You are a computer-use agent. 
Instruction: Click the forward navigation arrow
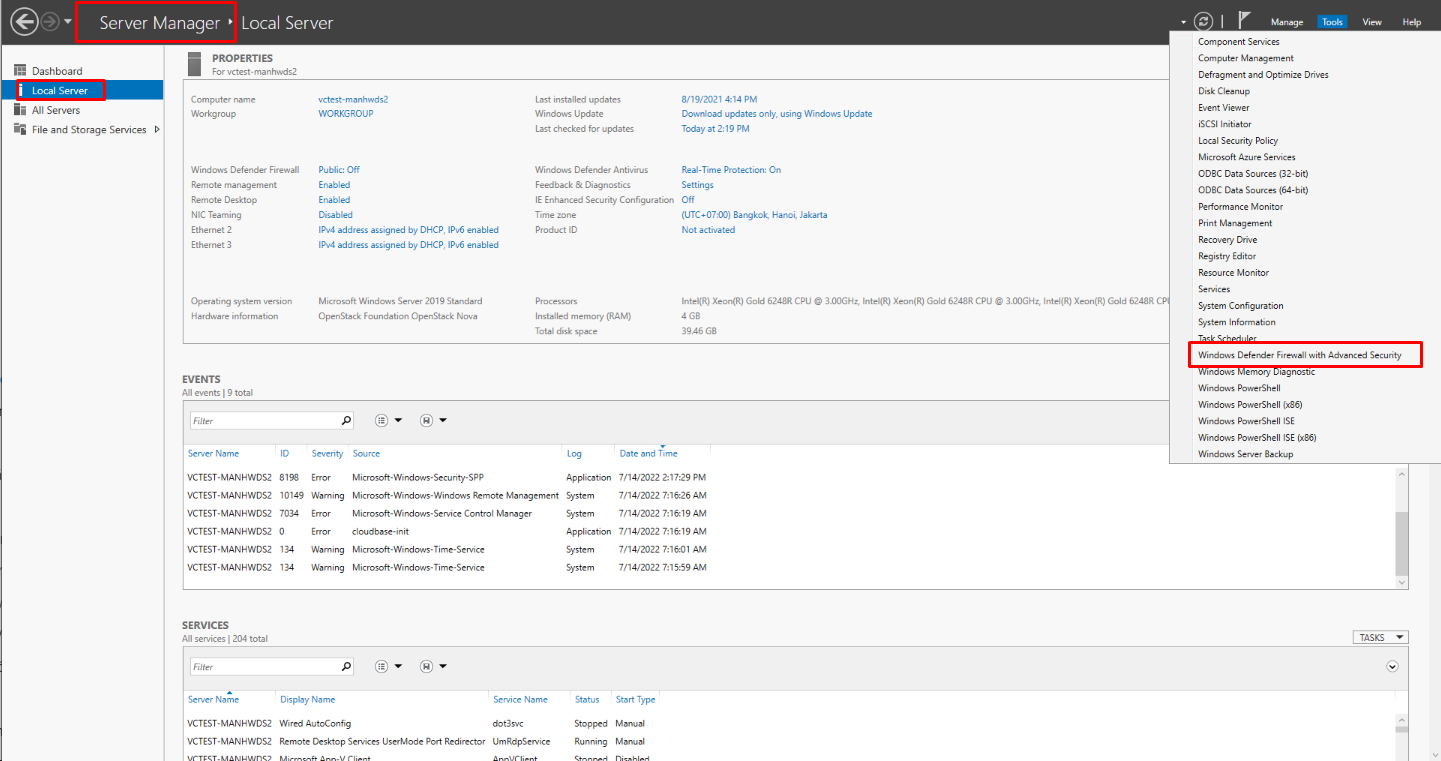pos(50,21)
